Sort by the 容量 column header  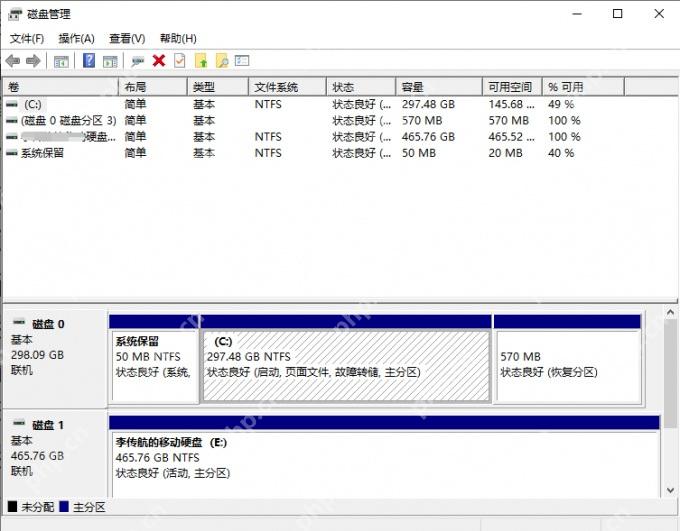439,87
